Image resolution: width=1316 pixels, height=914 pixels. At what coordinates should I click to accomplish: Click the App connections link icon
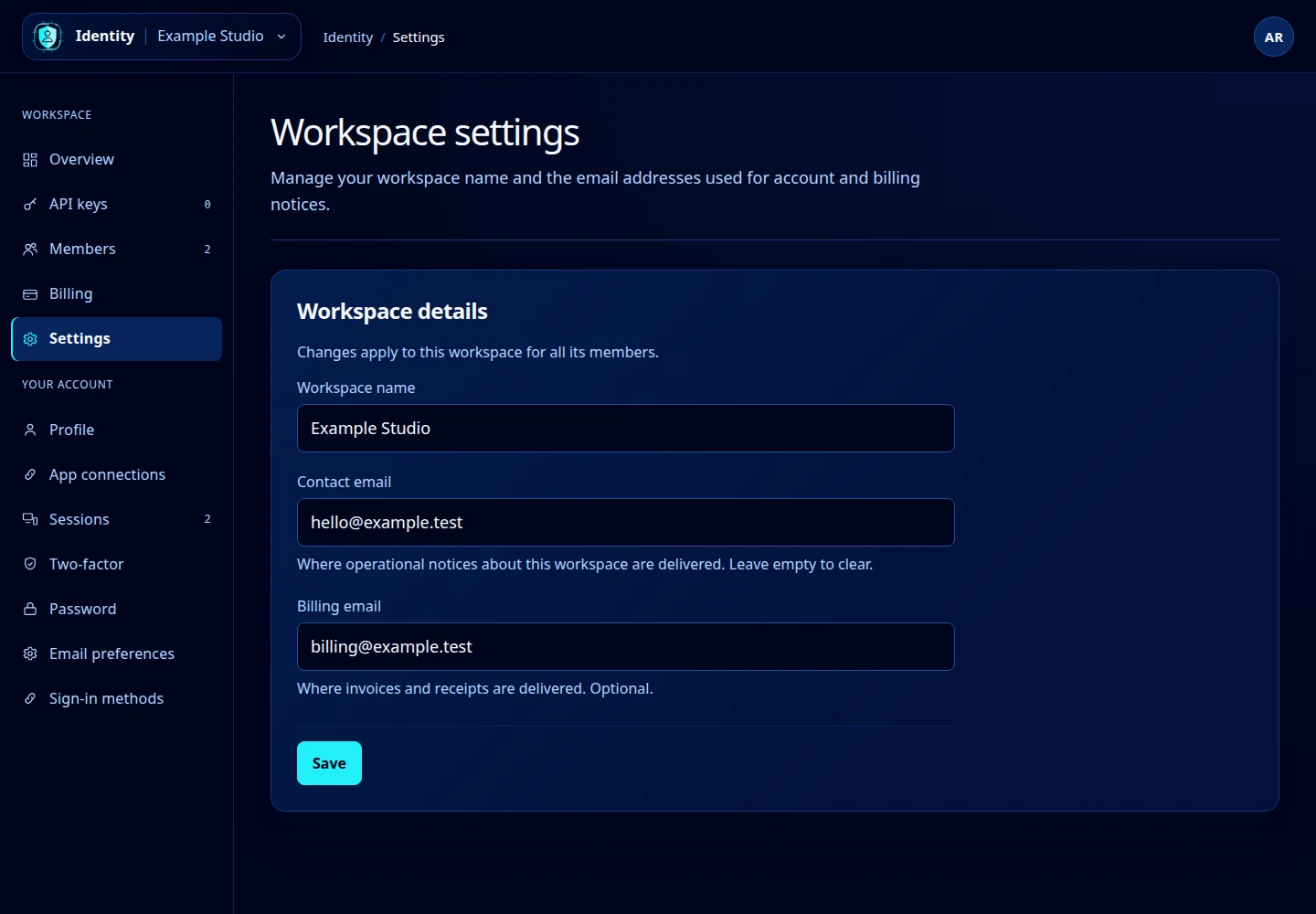[30, 474]
